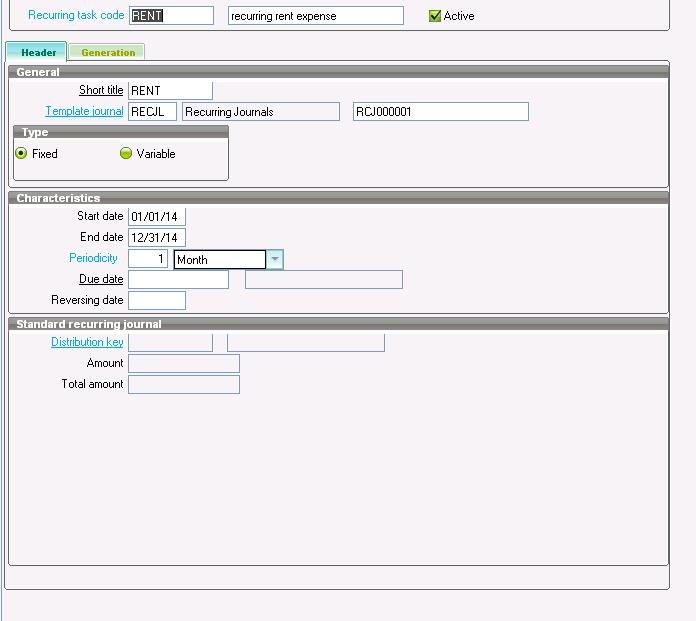Open the Periodicity unit dropdown arrow
The image size is (696, 621).
point(275,259)
